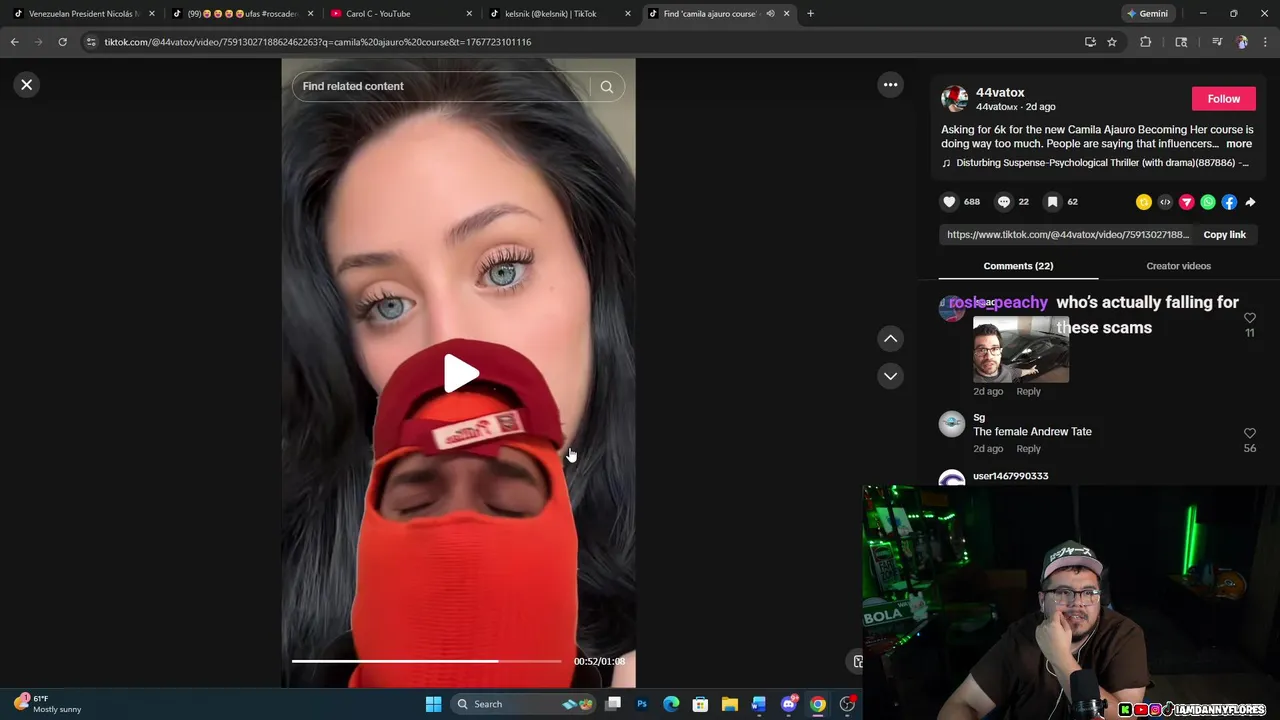Save the video with the bookmark icon

pyautogui.click(x=1052, y=202)
